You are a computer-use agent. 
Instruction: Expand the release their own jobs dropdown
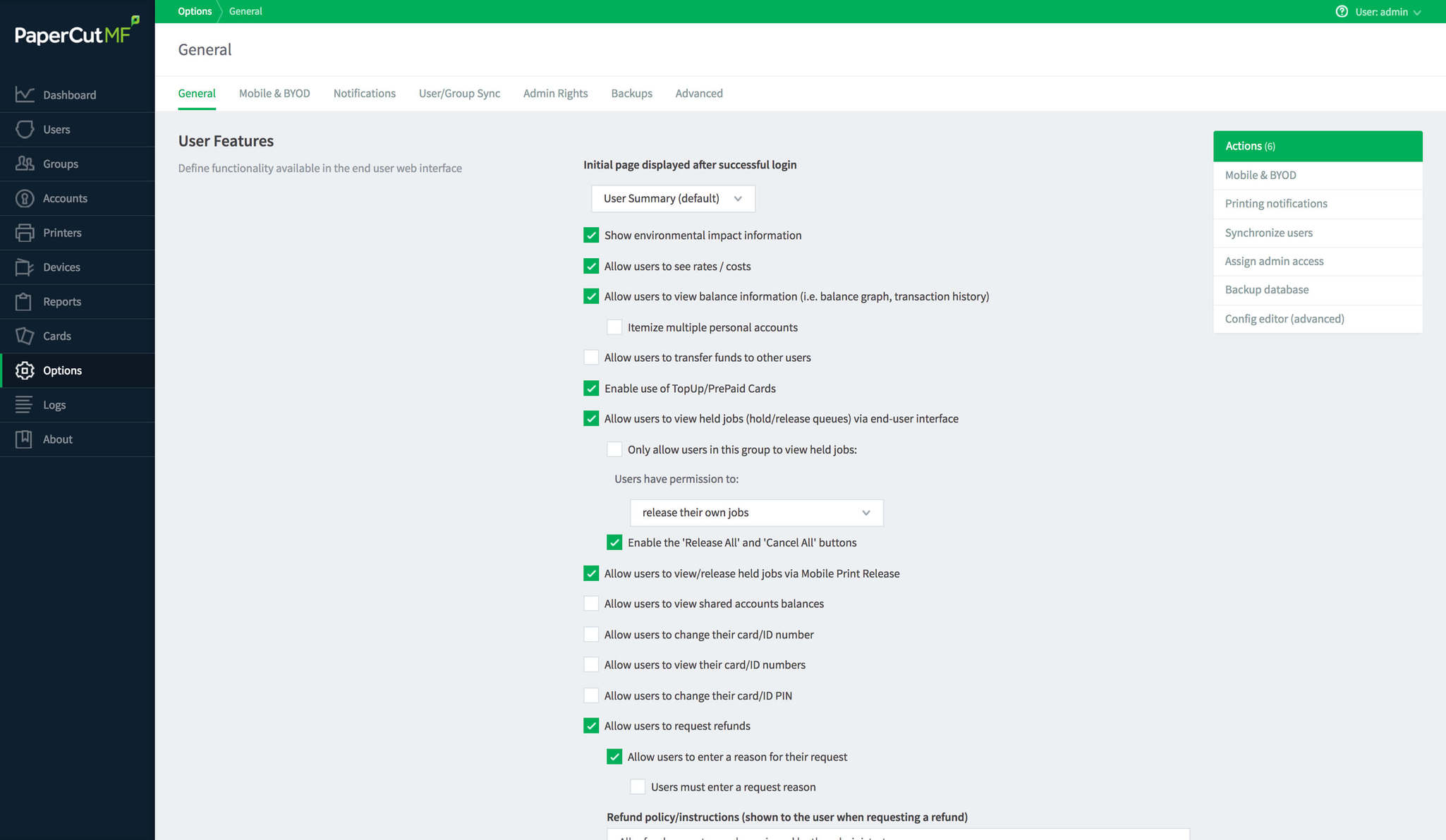755,513
